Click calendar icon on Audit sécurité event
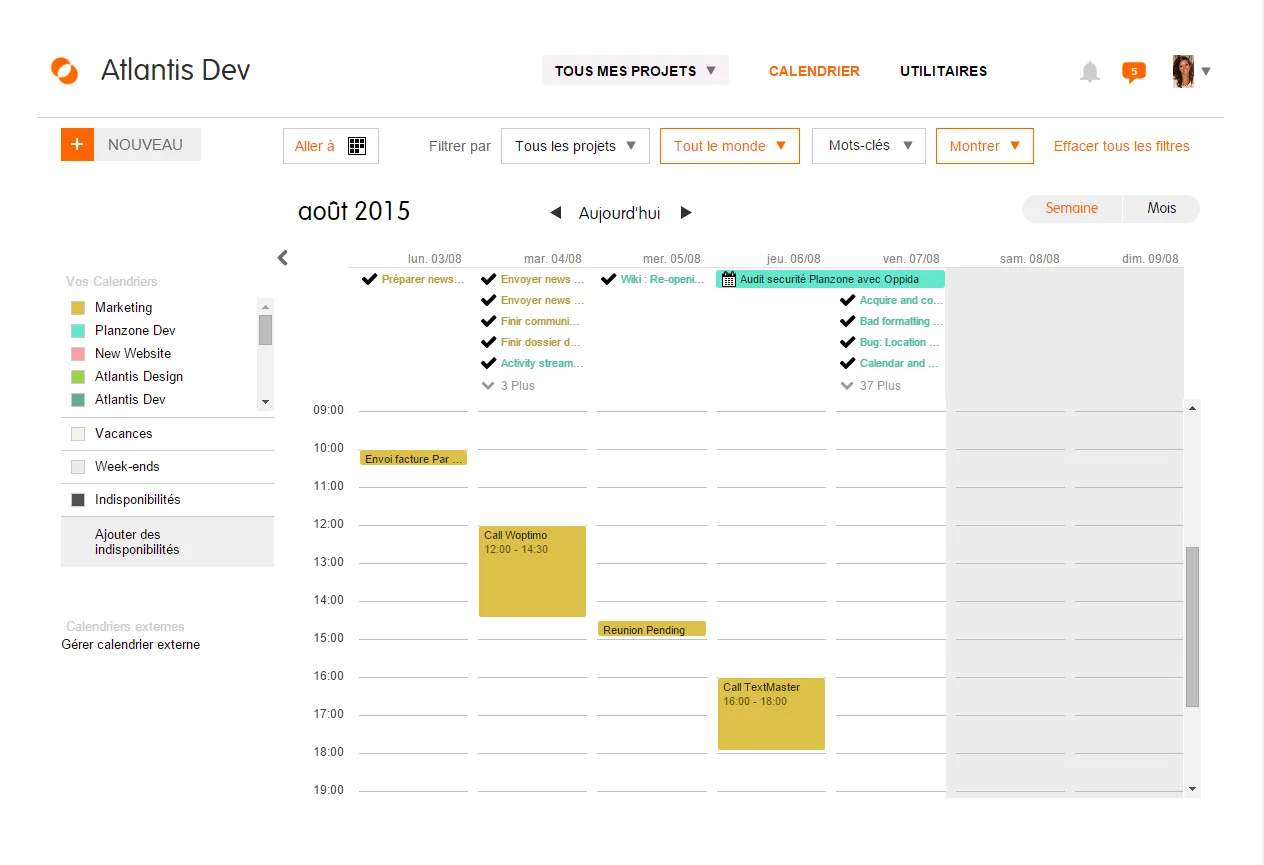 (729, 279)
